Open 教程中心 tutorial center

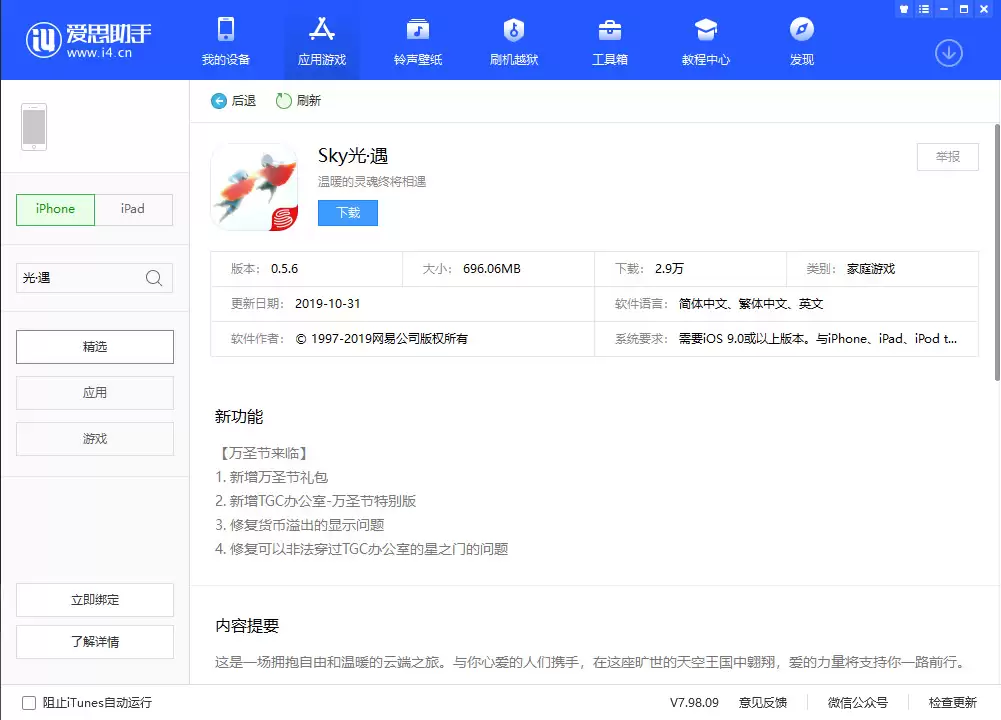click(705, 41)
